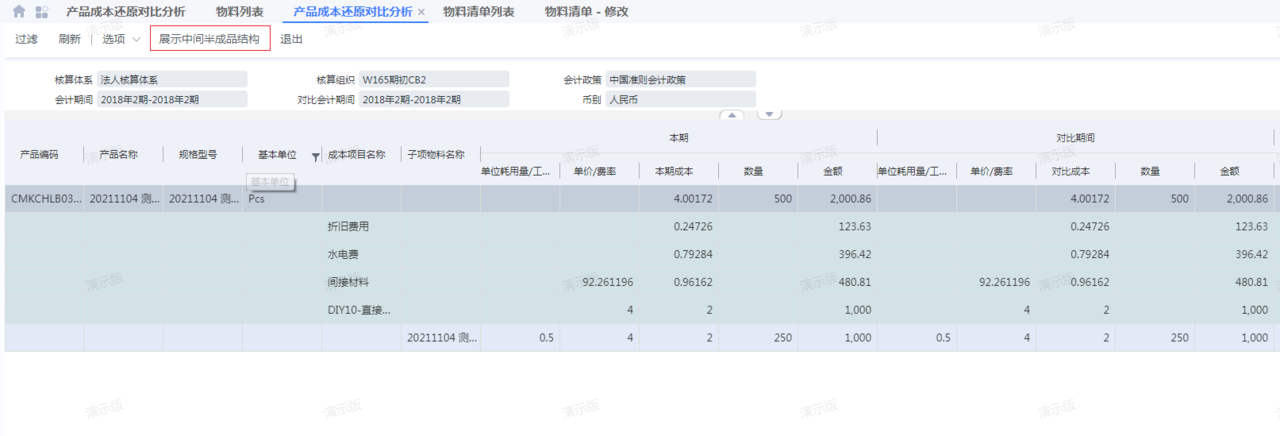The width and height of the screenshot is (1280, 436).
Task: Select the CMKCHLB03 product row
Action: click(x=46, y=199)
